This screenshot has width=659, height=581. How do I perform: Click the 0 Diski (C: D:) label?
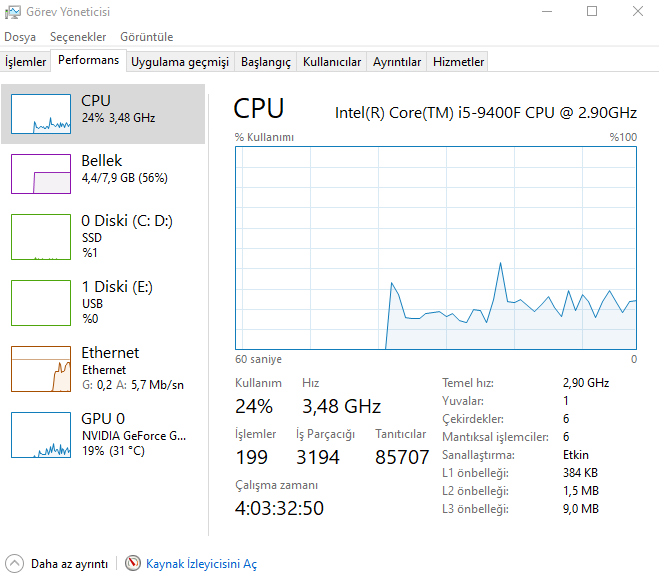point(127,221)
